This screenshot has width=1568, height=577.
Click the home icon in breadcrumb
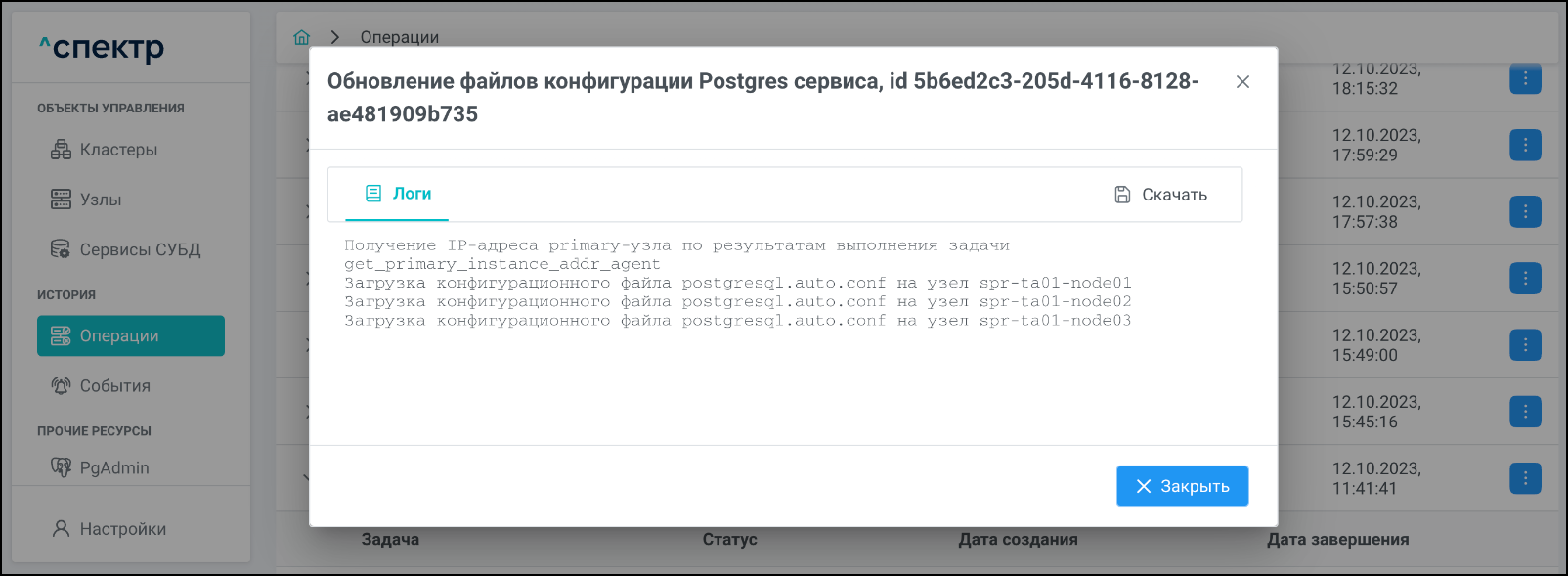click(x=301, y=37)
